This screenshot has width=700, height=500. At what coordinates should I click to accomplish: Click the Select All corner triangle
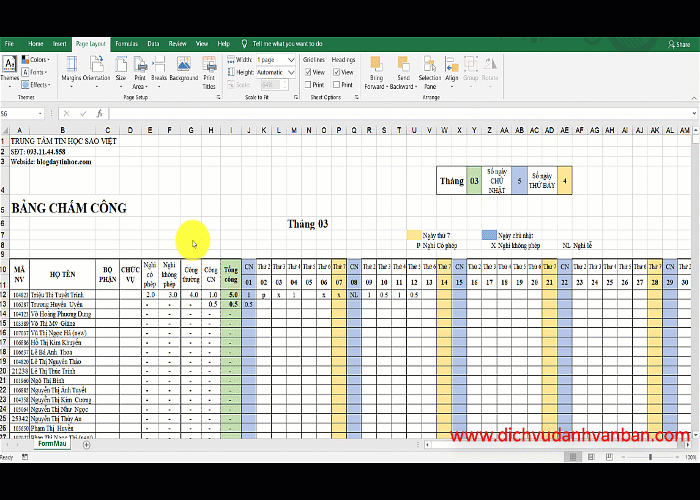coord(5,130)
